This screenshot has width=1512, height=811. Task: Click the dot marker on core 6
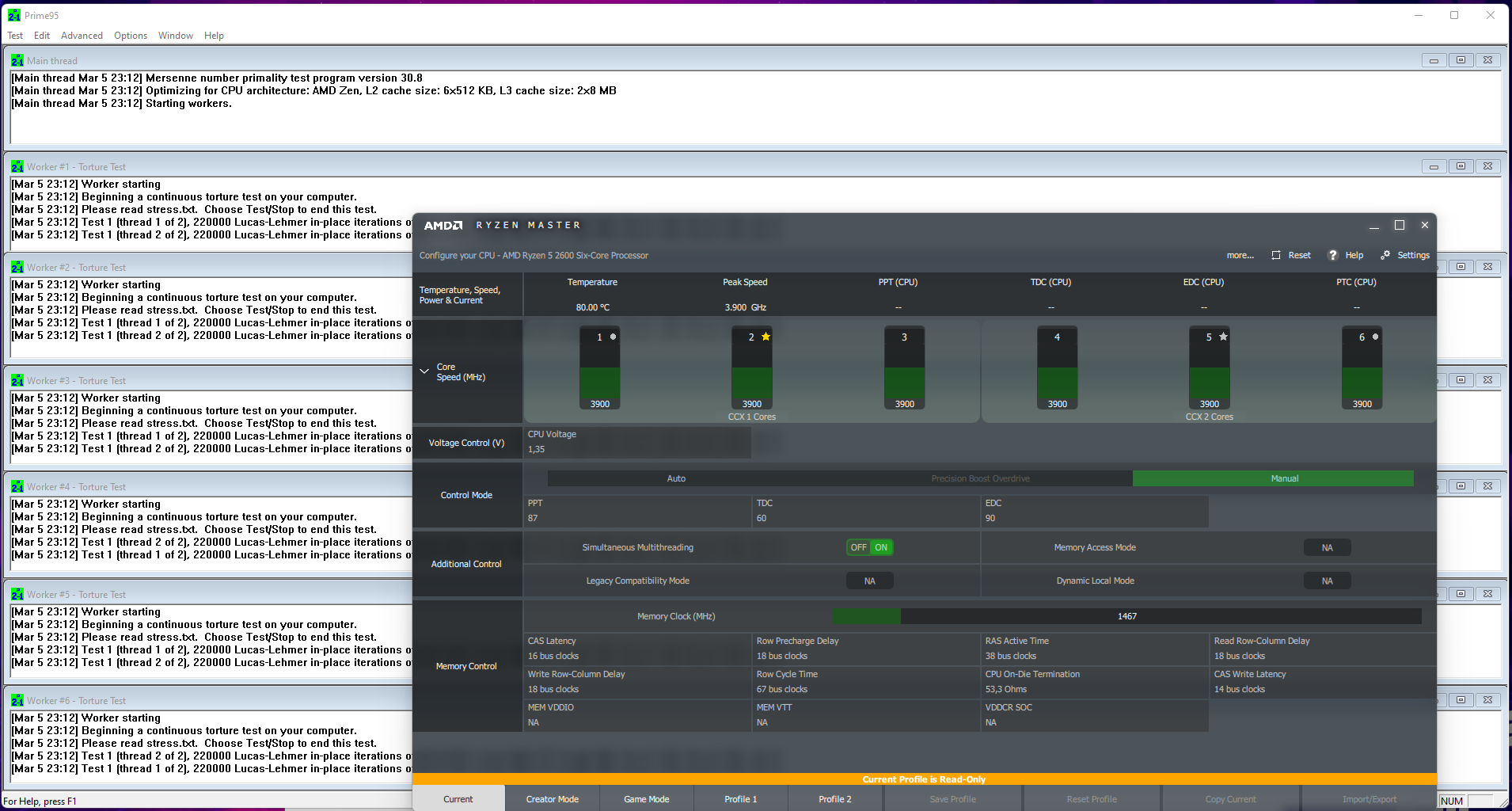[x=1375, y=337]
